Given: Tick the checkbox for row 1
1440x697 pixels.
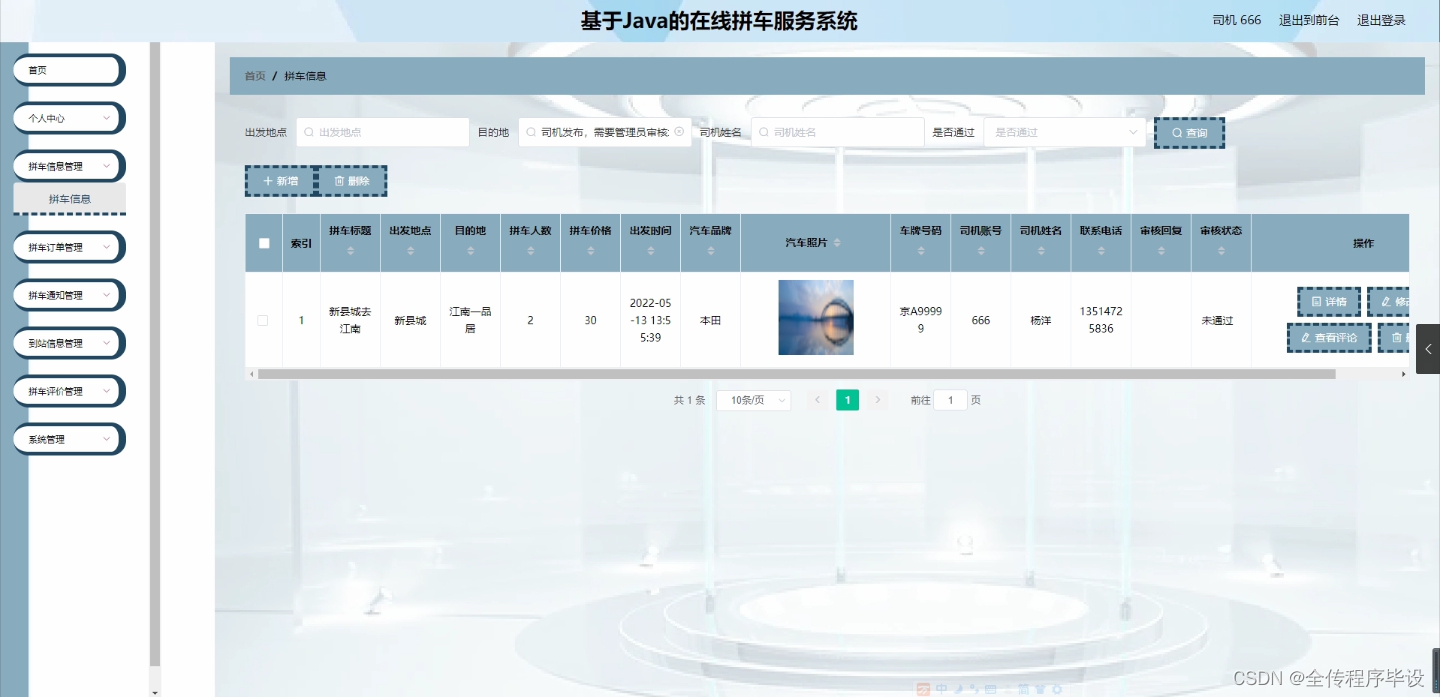Looking at the screenshot, I should click(263, 321).
